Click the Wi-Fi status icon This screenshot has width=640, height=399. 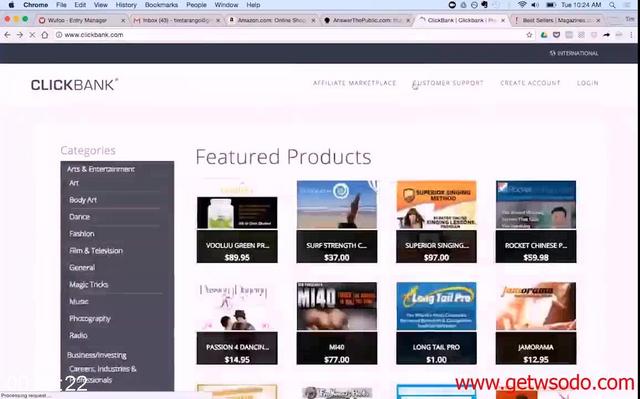(522, 5)
